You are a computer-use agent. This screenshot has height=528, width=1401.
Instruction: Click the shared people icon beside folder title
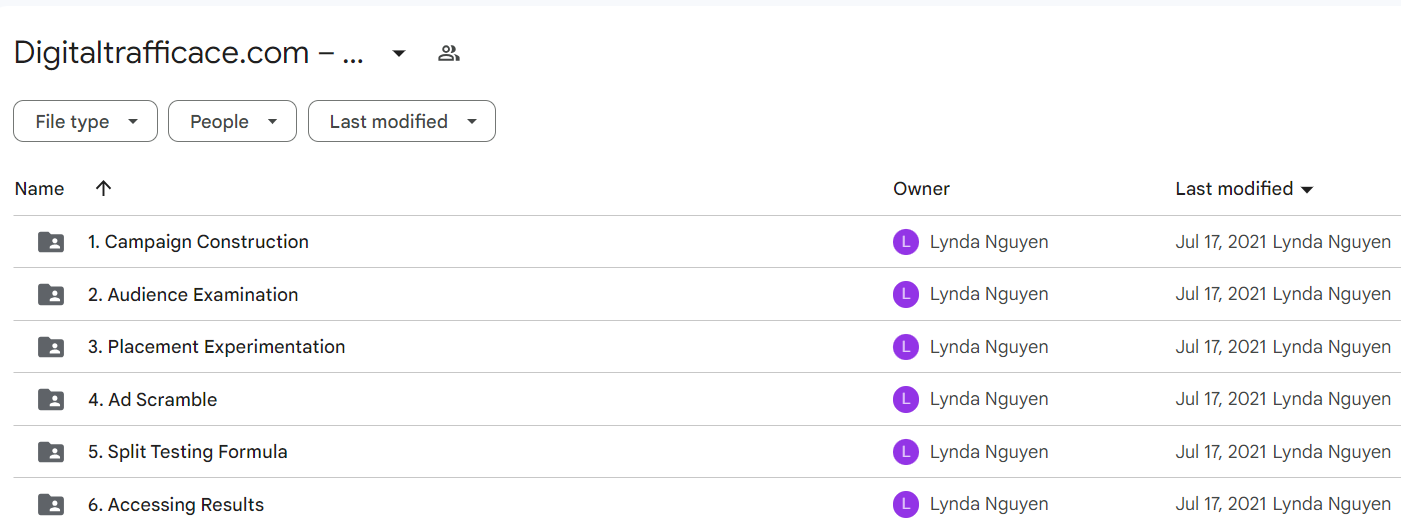[449, 53]
